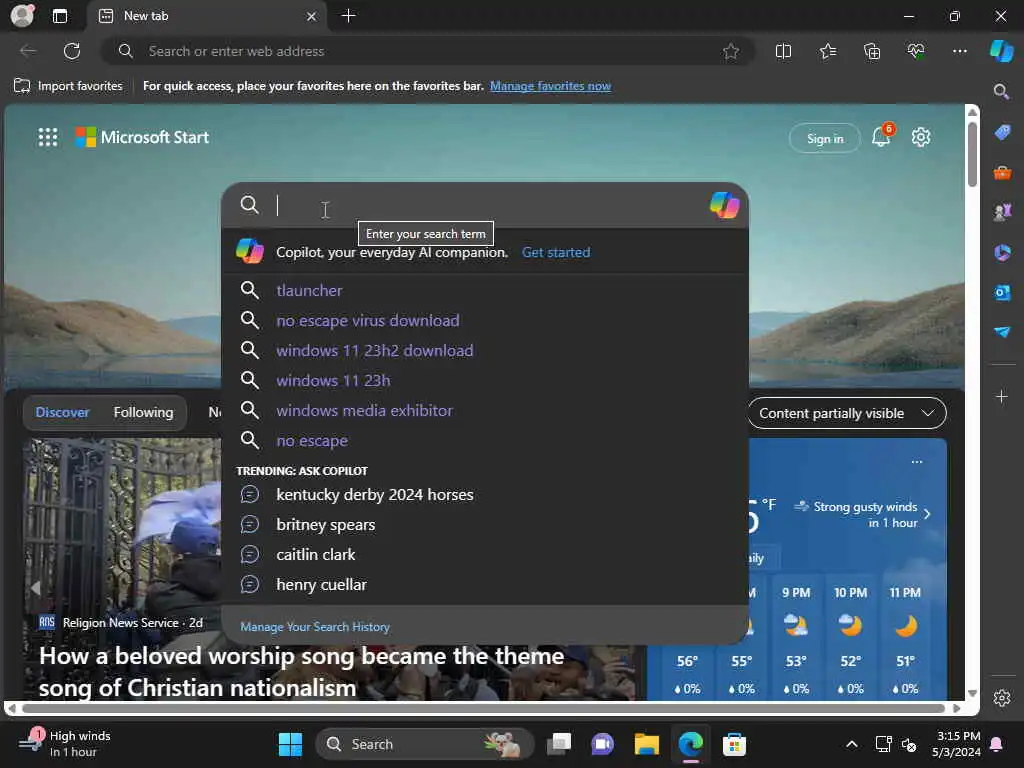Open the Shopping tag in sidebar

pyautogui.click(x=1002, y=132)
